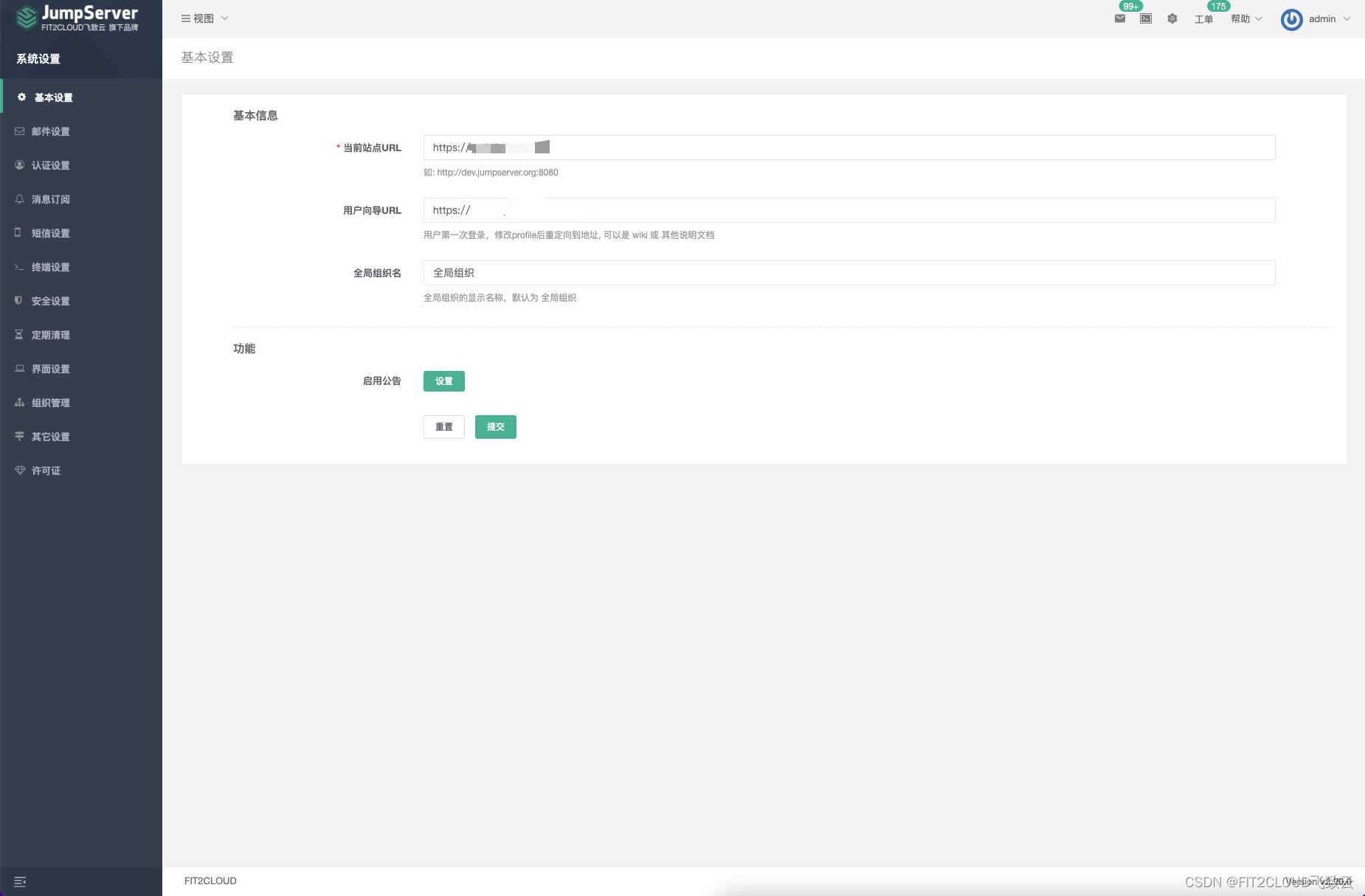Viewport: 1365px width, 896px height.
Task: Focus the 当前站点URL input field
Action: coord(849,147)
